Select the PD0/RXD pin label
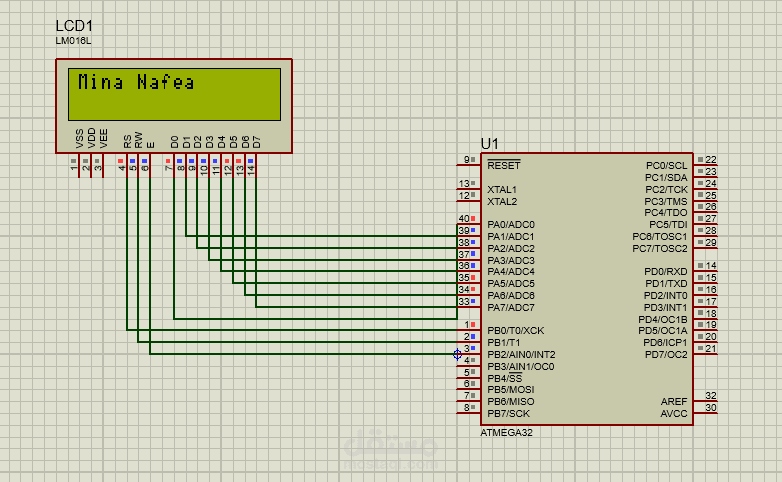 (x=666, y=271)
